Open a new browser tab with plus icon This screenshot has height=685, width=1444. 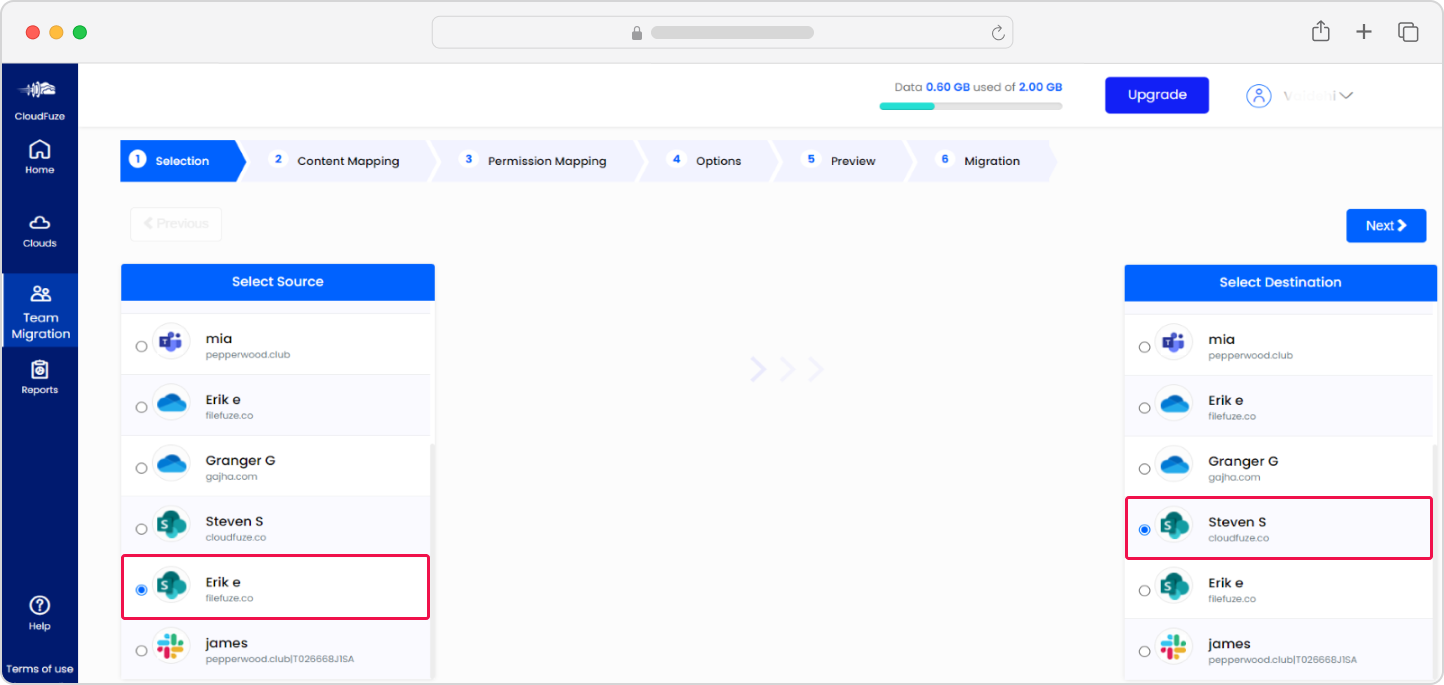(x=1364, y=32)
